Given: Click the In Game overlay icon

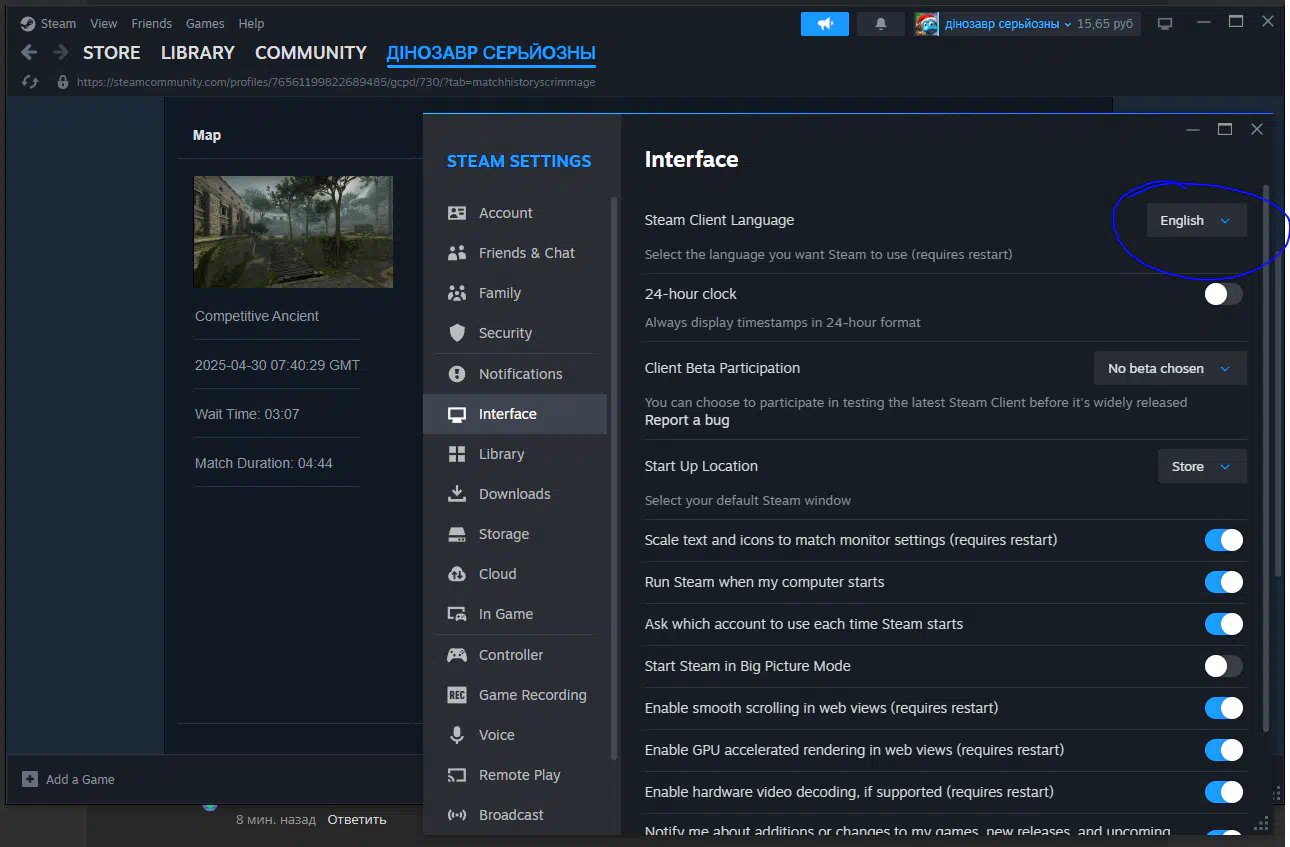Looking at the screenshot, I should click(457, 614).
